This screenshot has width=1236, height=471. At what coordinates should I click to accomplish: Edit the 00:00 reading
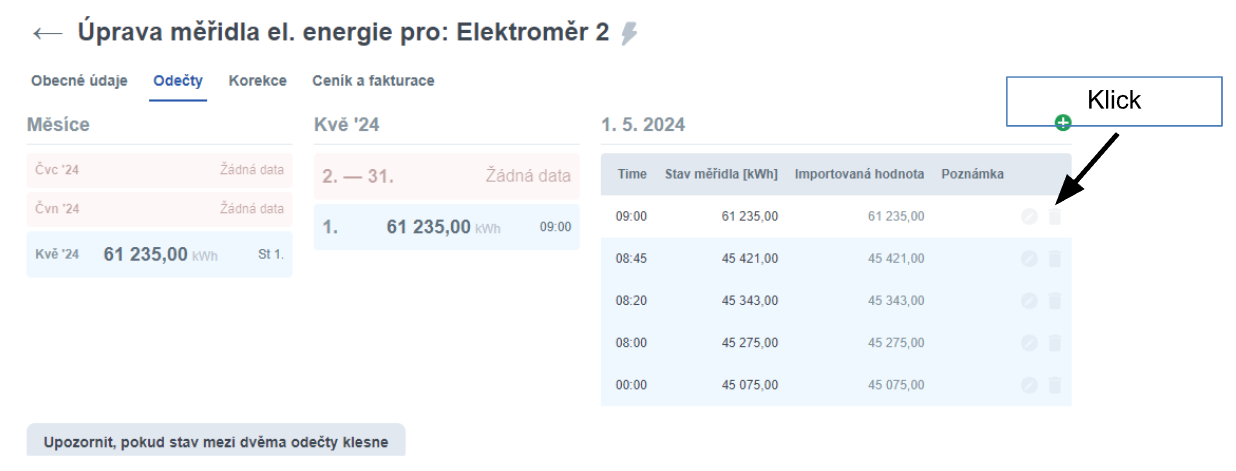click(1029, 385)
